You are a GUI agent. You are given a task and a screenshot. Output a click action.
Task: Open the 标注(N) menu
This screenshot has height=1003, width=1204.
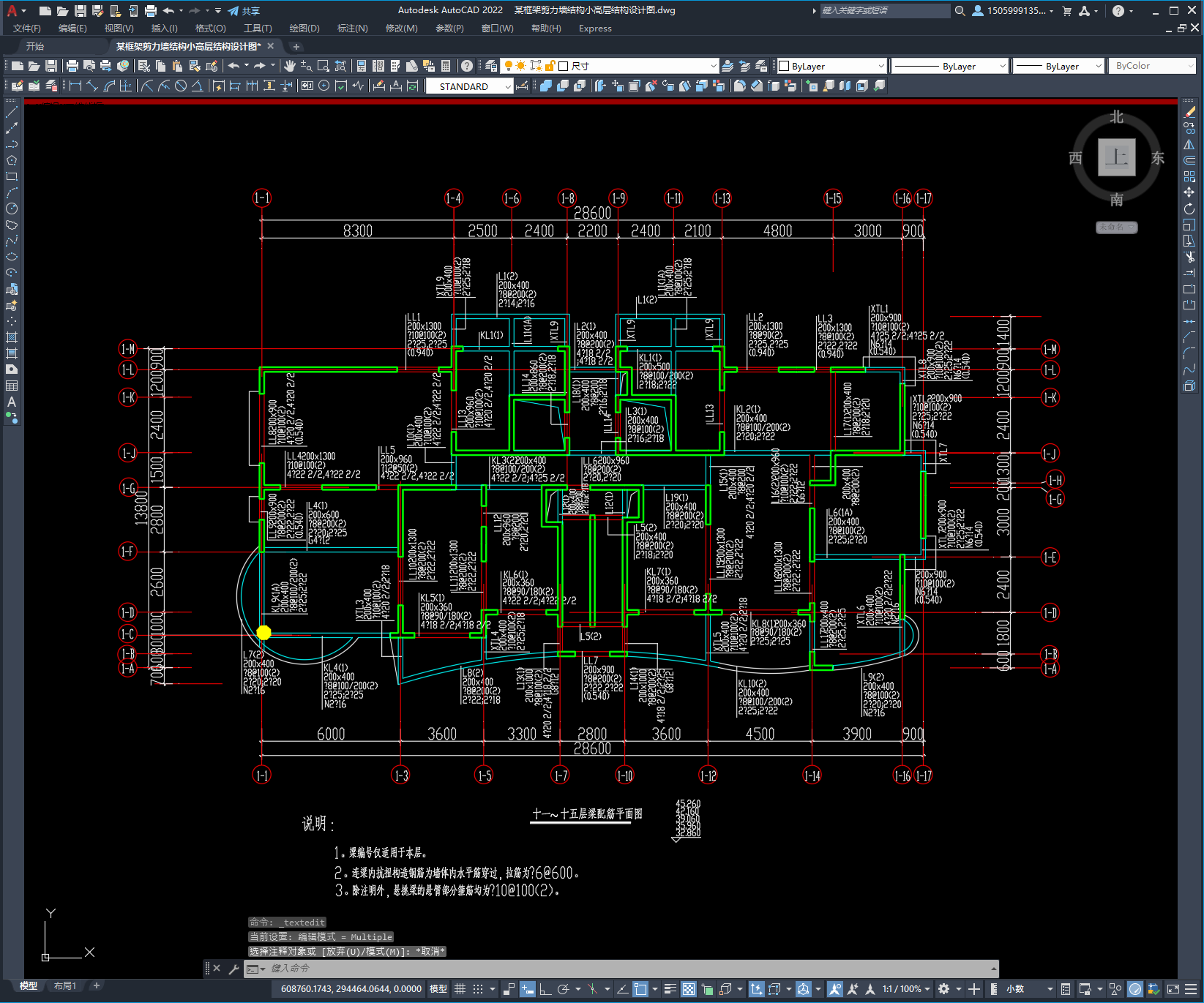(x=352, y=28)
